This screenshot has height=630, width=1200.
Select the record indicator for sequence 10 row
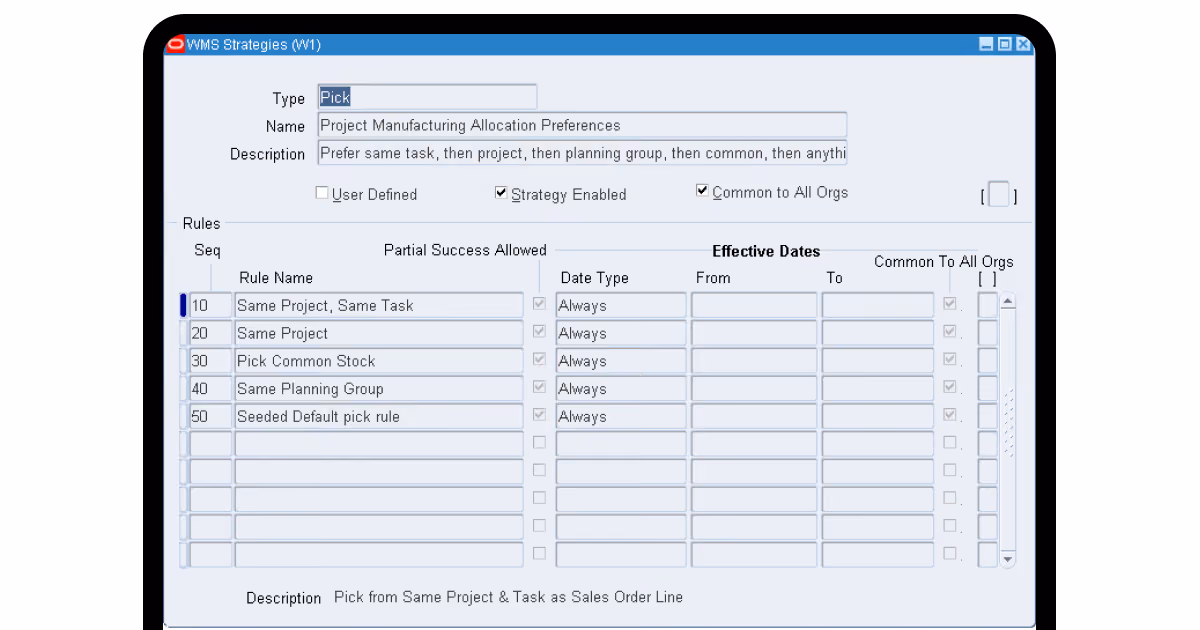183,305
